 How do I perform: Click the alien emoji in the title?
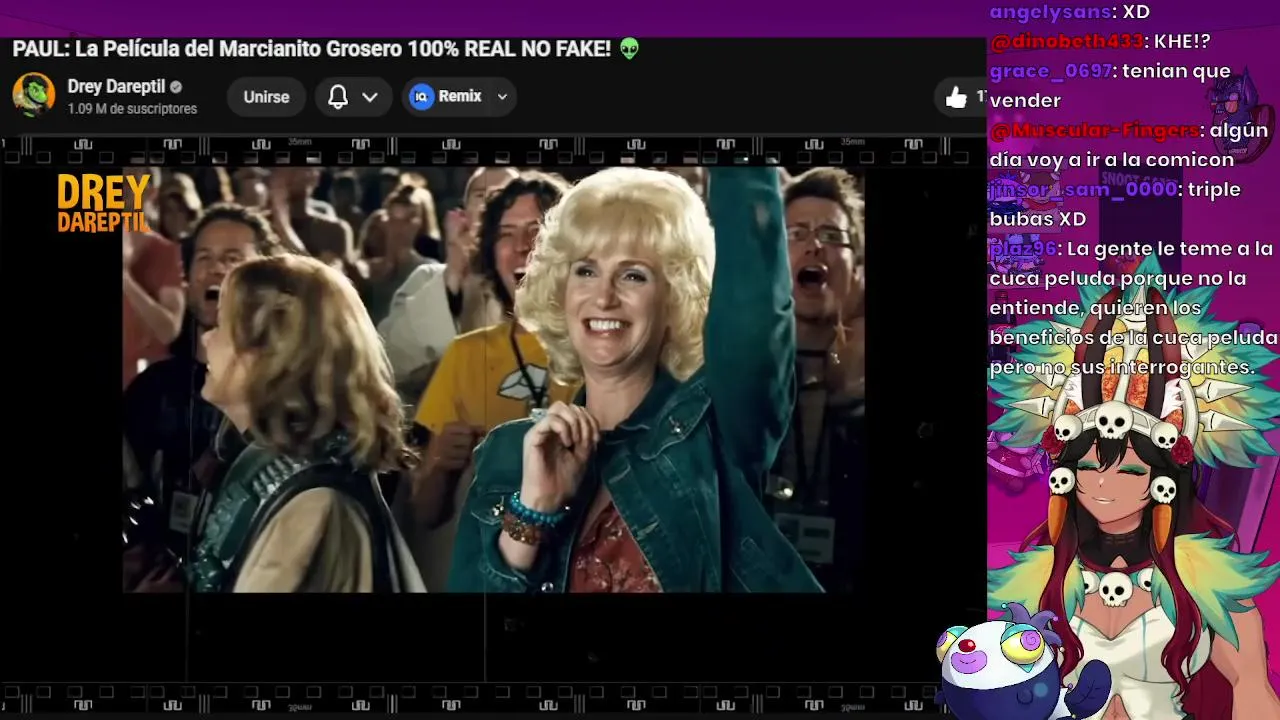(x=629, y=48)
